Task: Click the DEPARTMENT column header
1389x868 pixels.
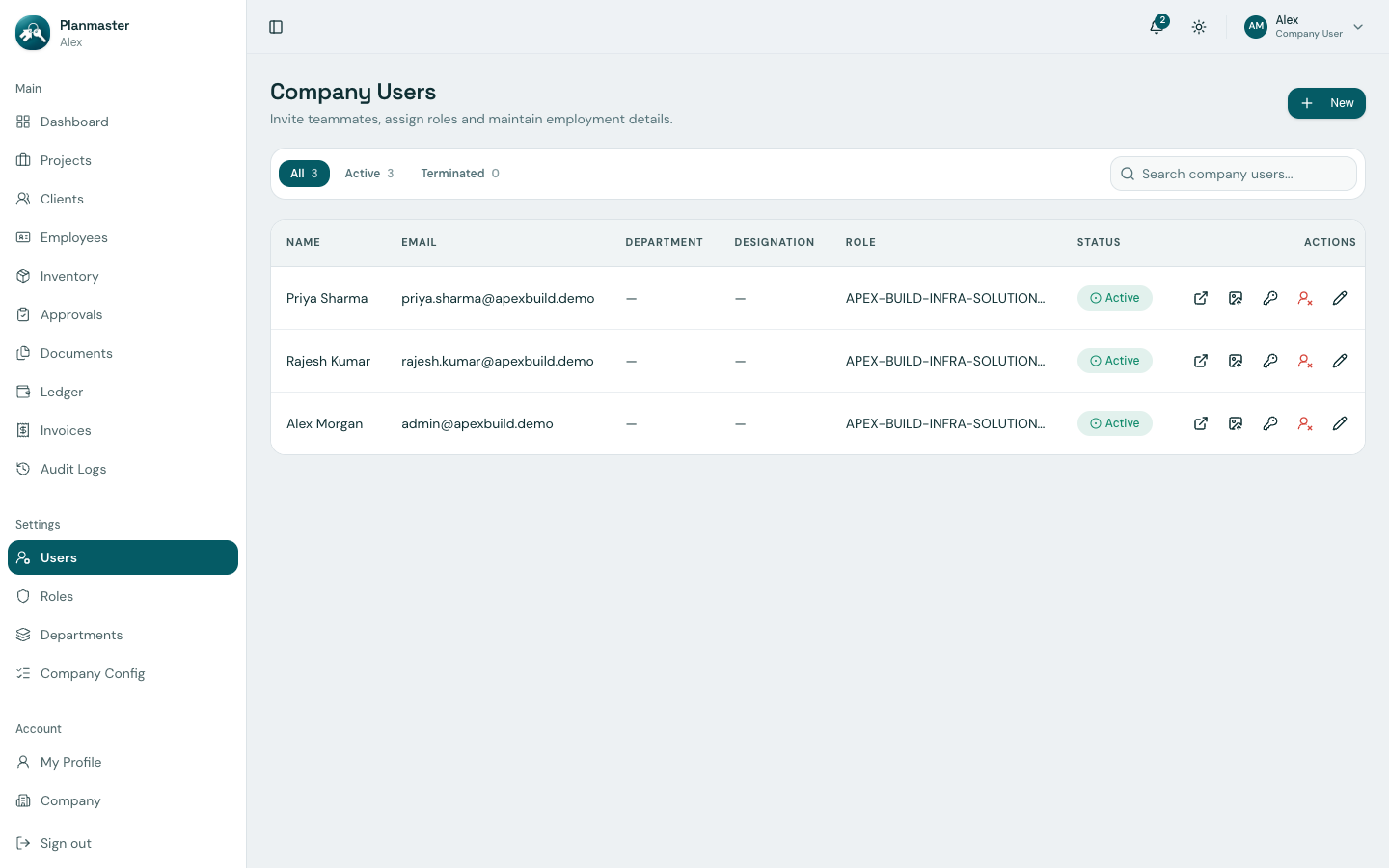Action: tap(664, 242)
